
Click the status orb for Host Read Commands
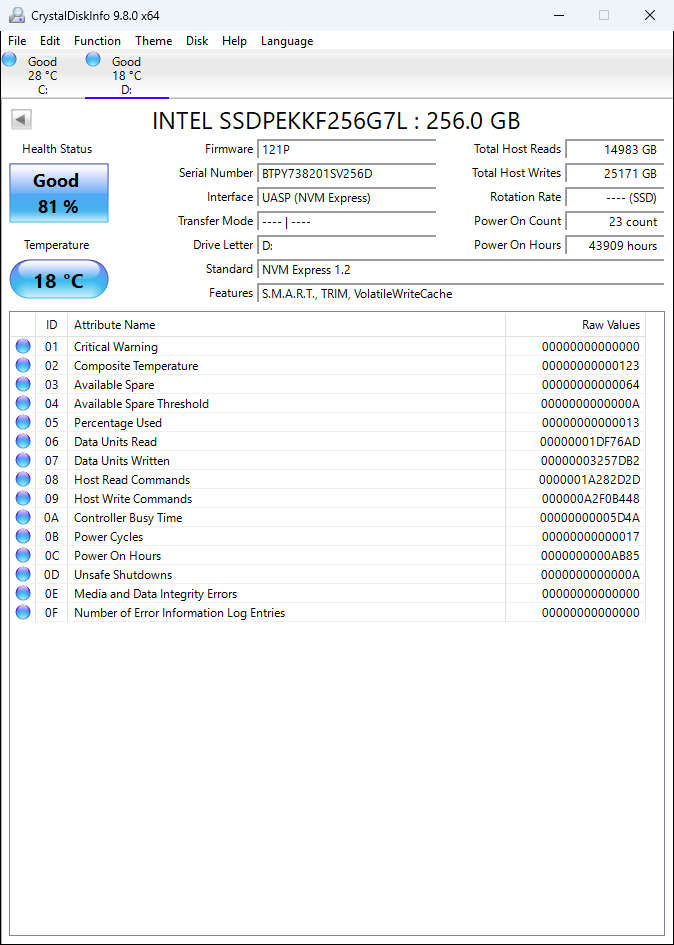[23, 479]
